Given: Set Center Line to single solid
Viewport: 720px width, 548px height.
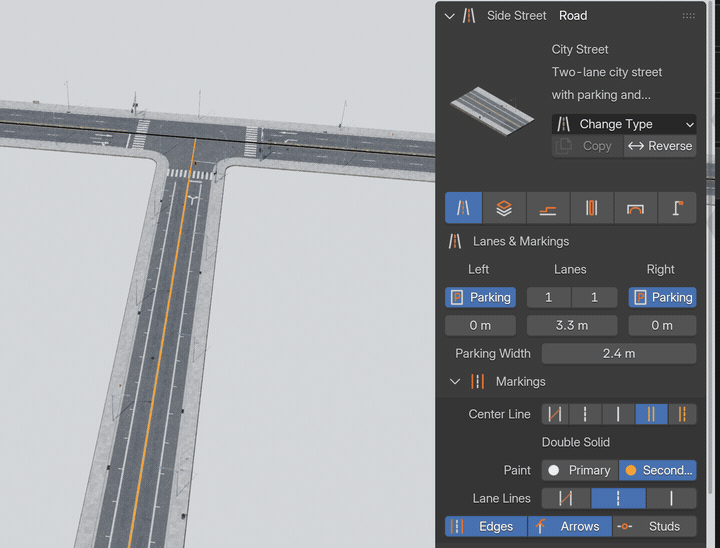Looking at the screenshot, I should 618,414.
